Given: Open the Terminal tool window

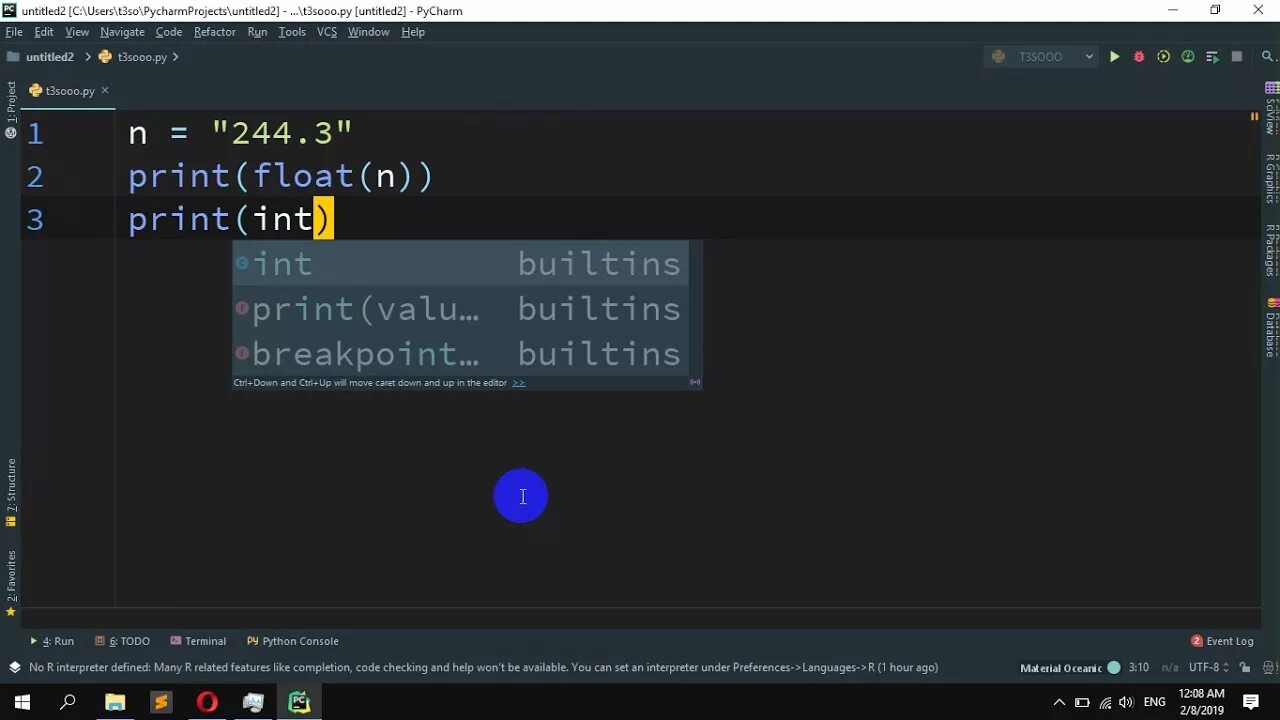Looking at the screenshot, I should click(198, 641).
